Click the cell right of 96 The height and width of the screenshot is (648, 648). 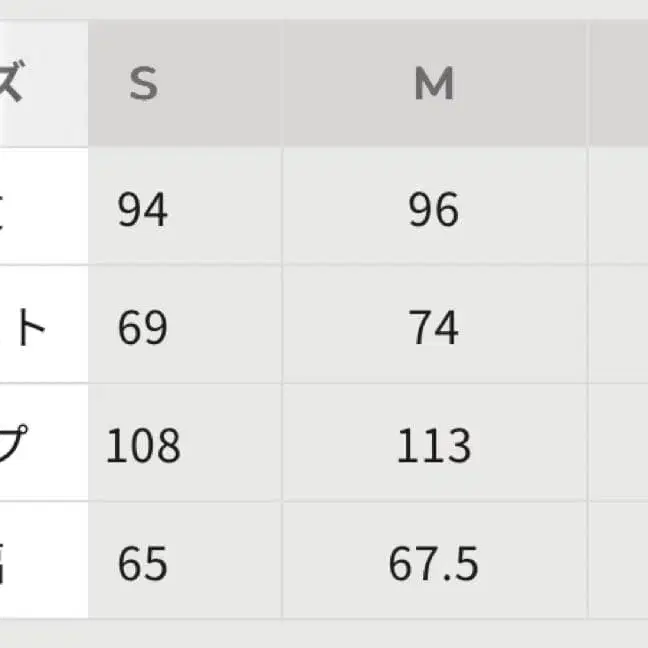(620, 210)
